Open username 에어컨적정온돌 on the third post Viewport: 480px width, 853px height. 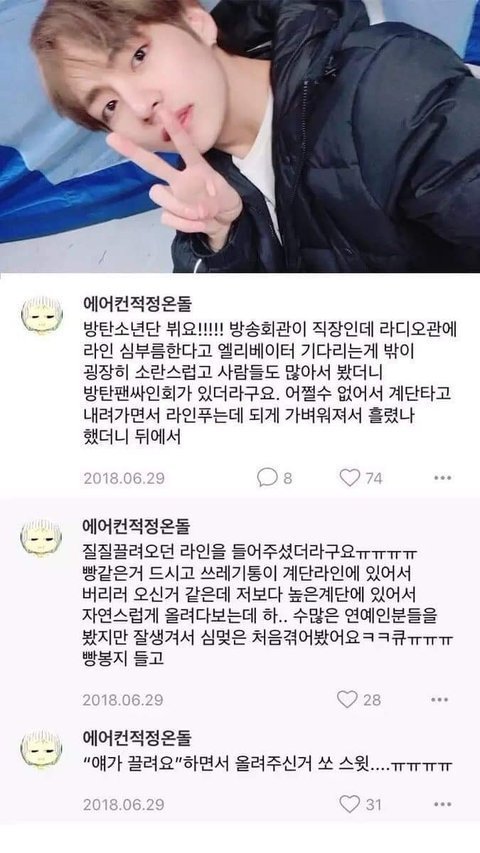(x=137, y=738)
